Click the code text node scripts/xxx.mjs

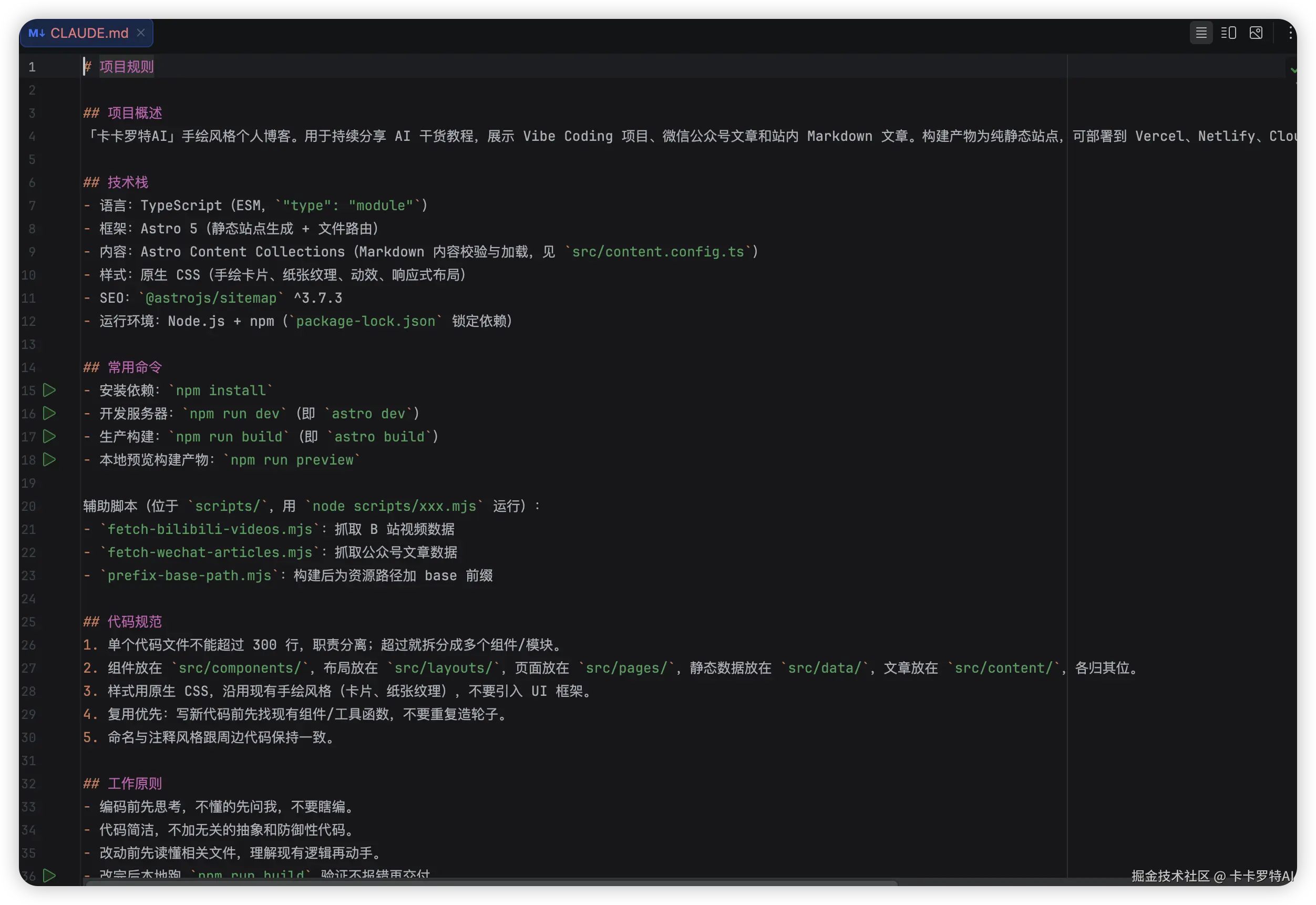click(x=394, y=506)
